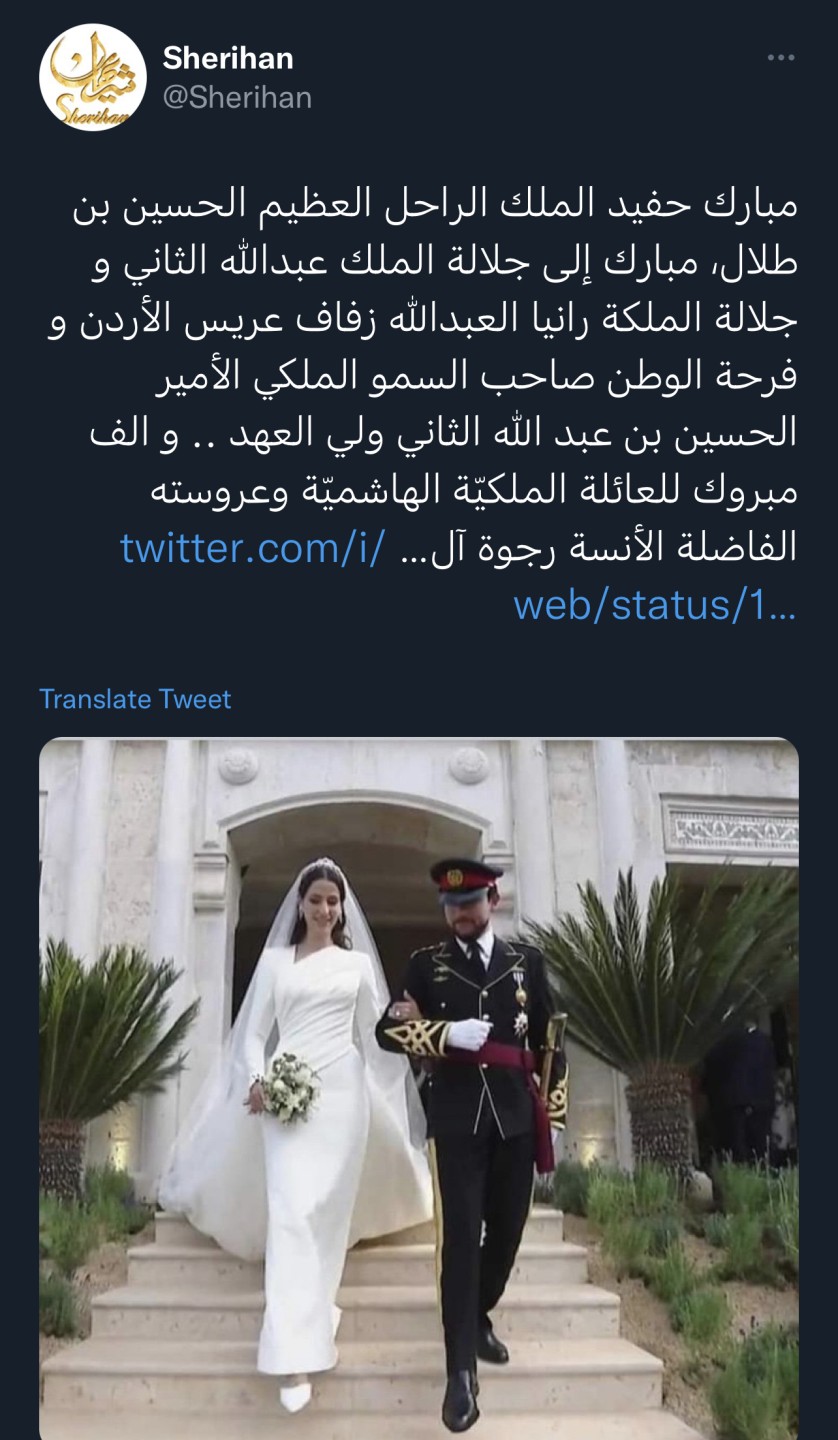
Task: Click the tweet line mentioning الملكة رانيا العبدالله
Action: 423,319
